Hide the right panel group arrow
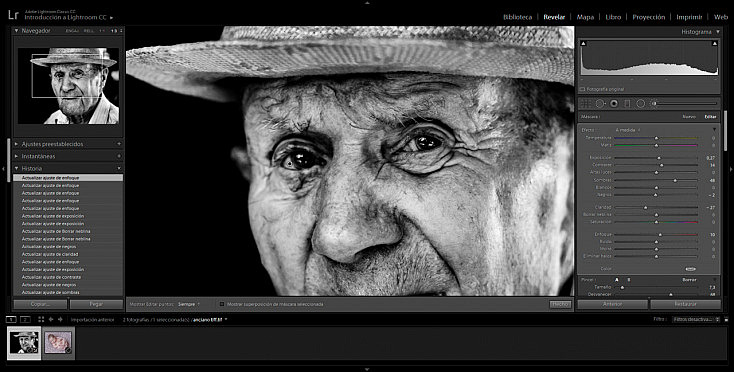Screen dimensions: 734x372 731,168
